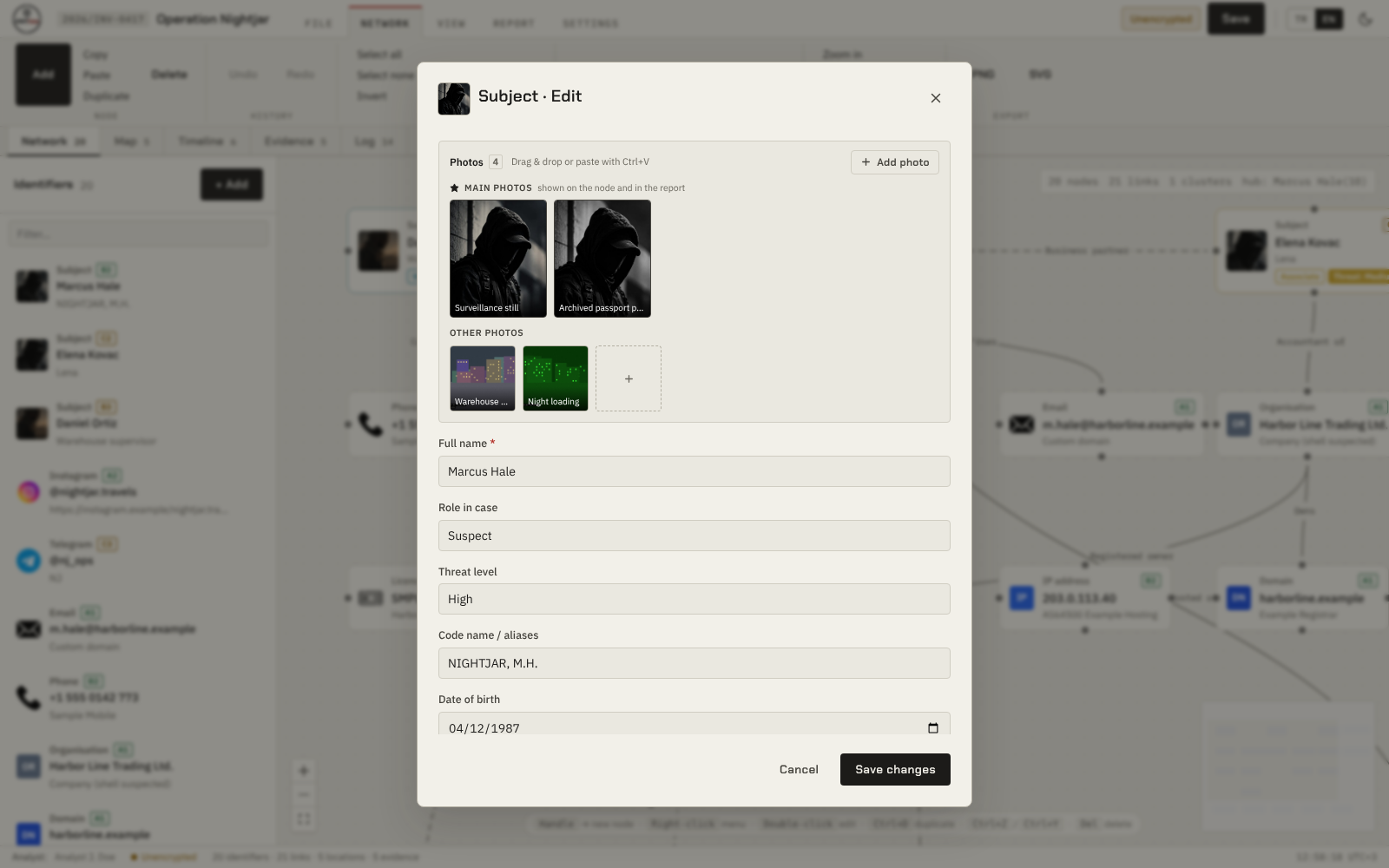Select the Night loading photo thumbnail
Viewport: 1389px width, 868px height.
click(556, 378)
